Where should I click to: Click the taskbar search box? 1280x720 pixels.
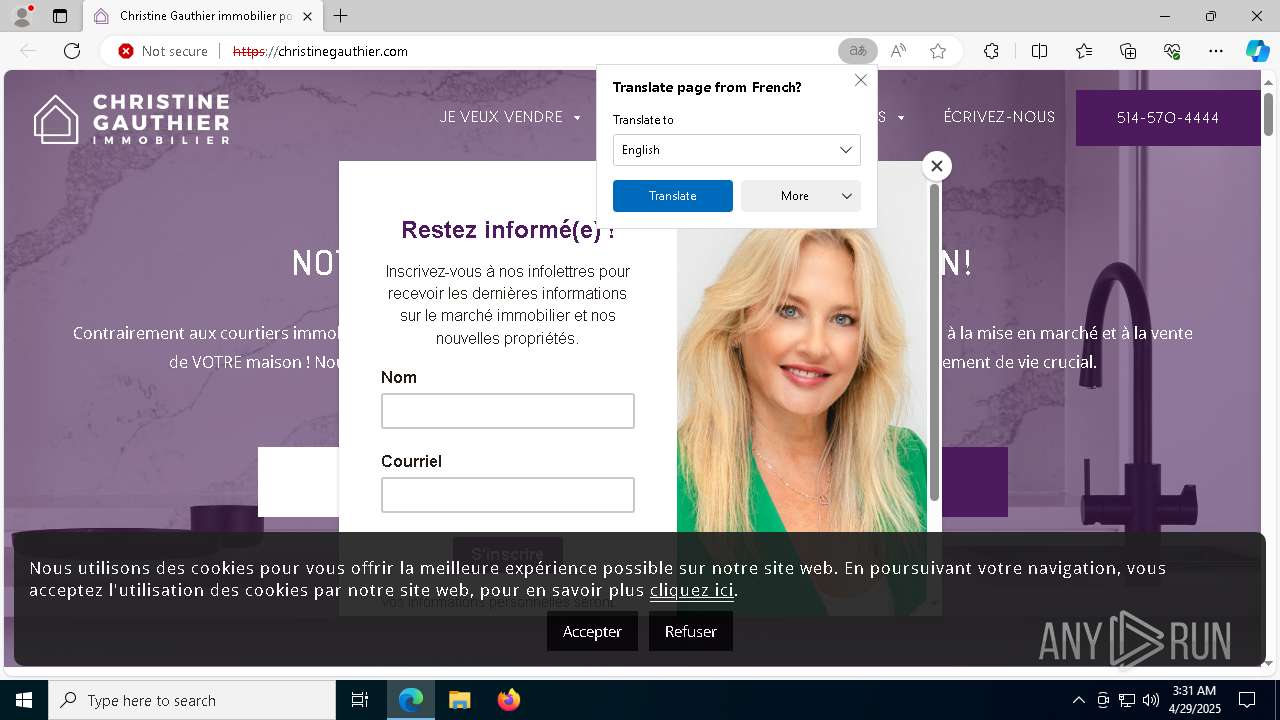(192, 700)
